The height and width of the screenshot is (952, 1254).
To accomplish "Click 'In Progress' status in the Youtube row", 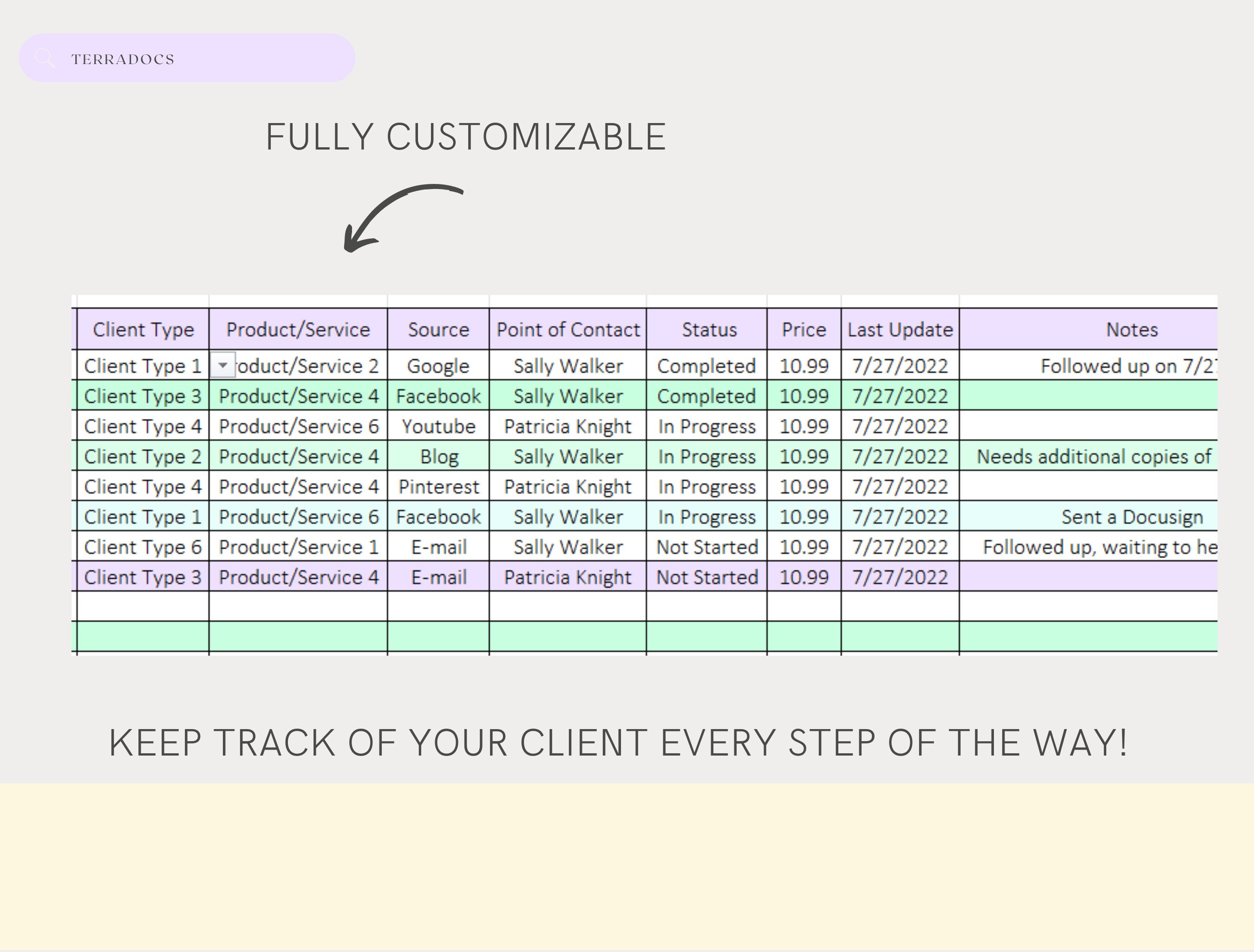I will (x=706, y=426).
